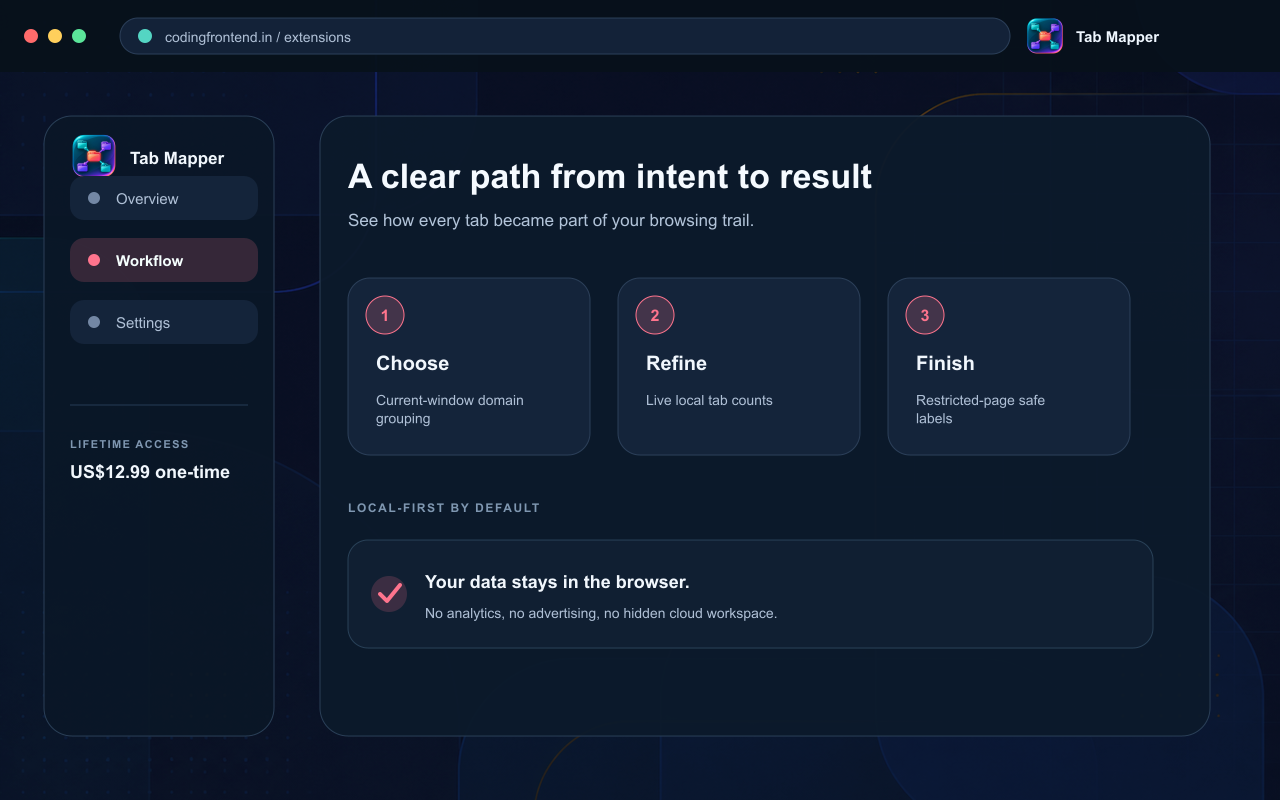Image resolution: width=1280 pixels, height=800 pixels.
Task: Open the Overview section
Action: click(x=164, y=198)
